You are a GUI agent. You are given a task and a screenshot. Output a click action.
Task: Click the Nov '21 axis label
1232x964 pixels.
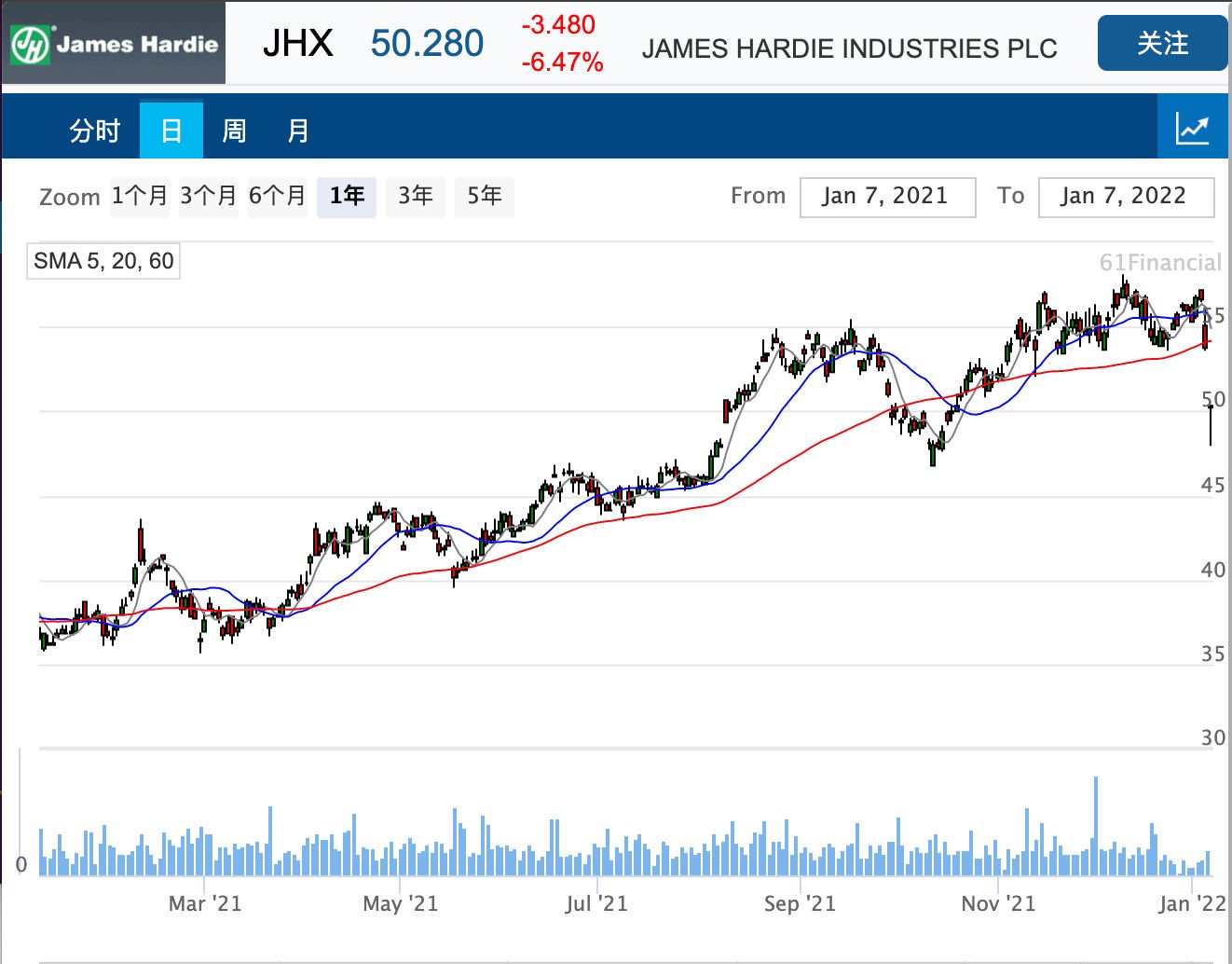(998, 903)
